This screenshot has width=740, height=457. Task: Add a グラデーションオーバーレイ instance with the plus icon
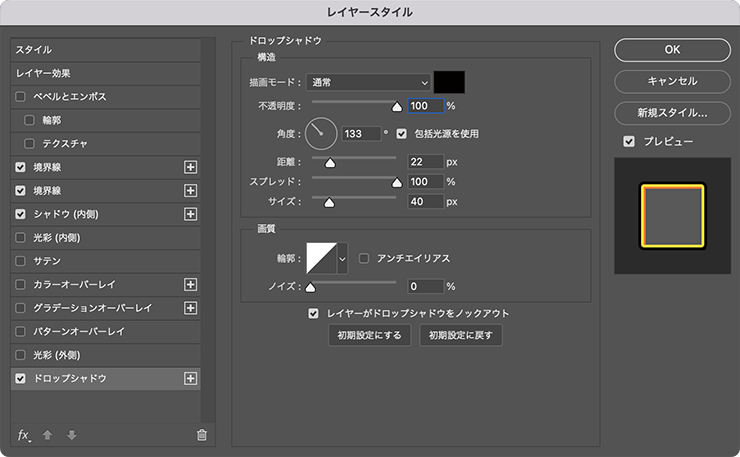[190, 308]
